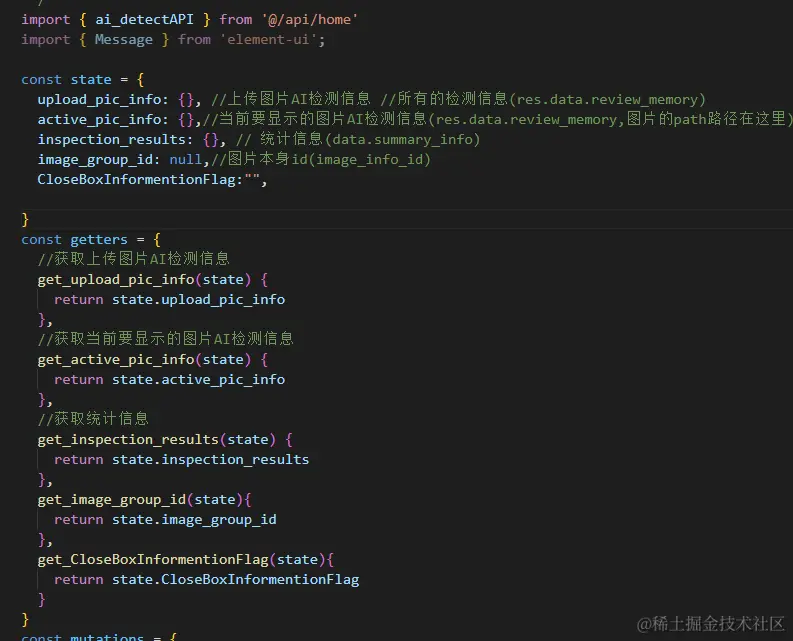This screenshot has width=793, height=641.
Task: Click the null value of image_group_id
Action: 186,159
